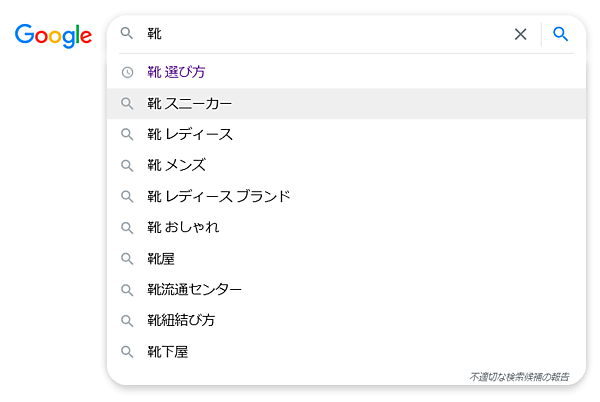Screen dimensions: 600x402
Task: Click the clock history icon beside 靴 選び方
Action: pyautogui.click(x=127, y=72)
